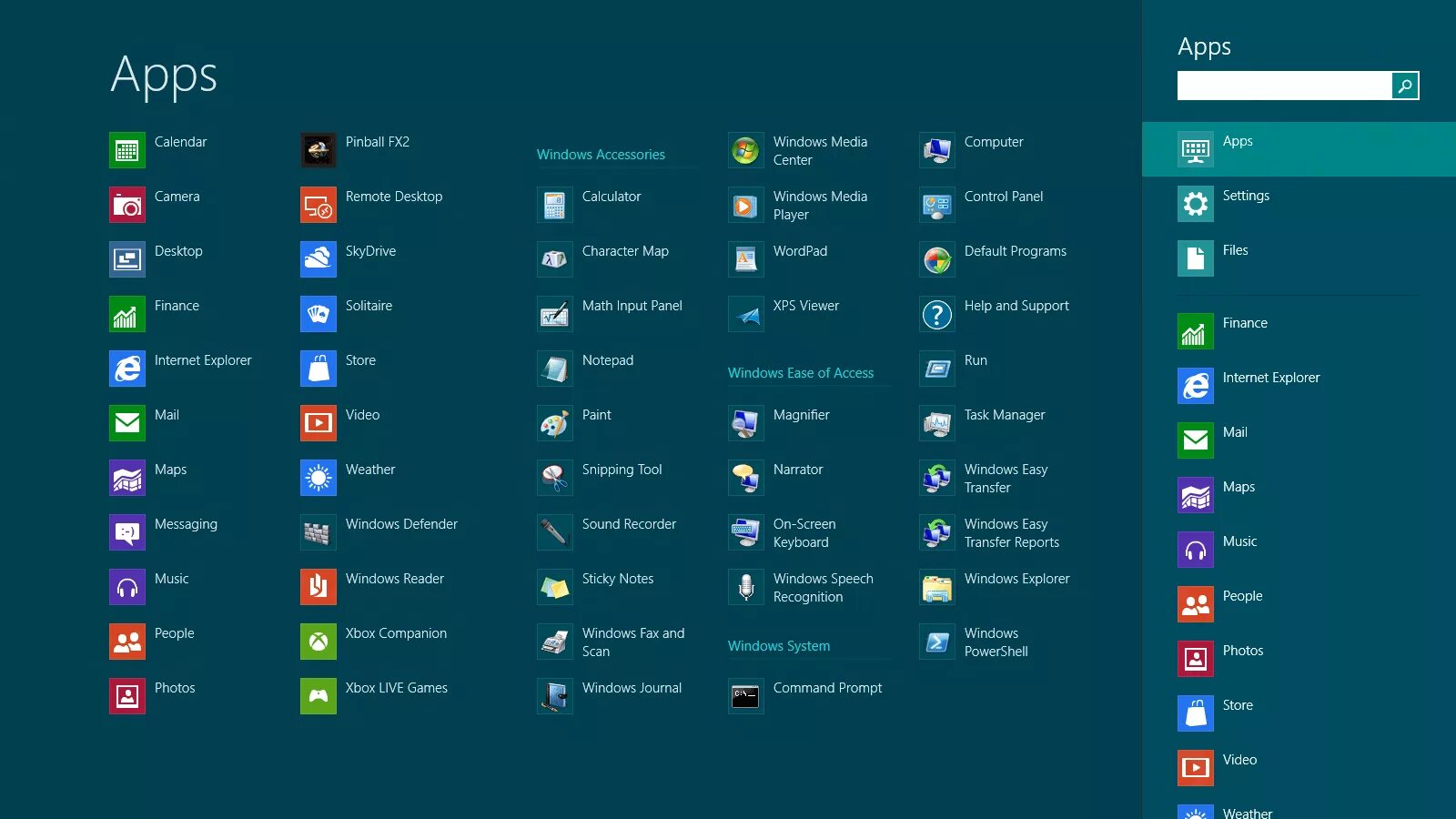Open Narrator label
The image size is (1456, 819).
point(798,470)
